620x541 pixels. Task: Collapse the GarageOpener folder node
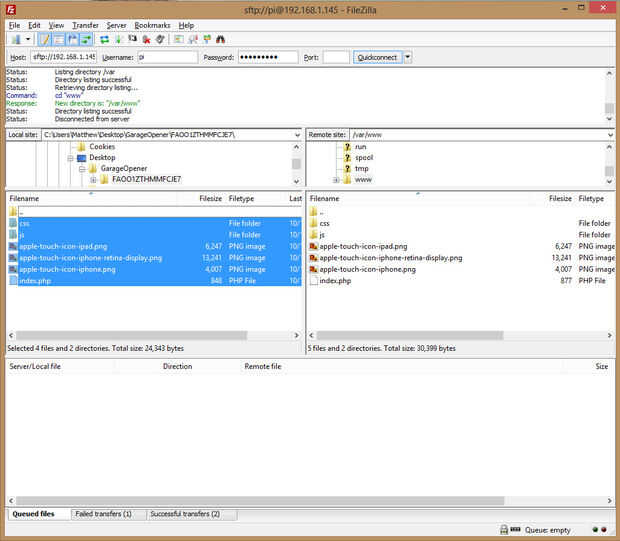(x=82, y=169)
